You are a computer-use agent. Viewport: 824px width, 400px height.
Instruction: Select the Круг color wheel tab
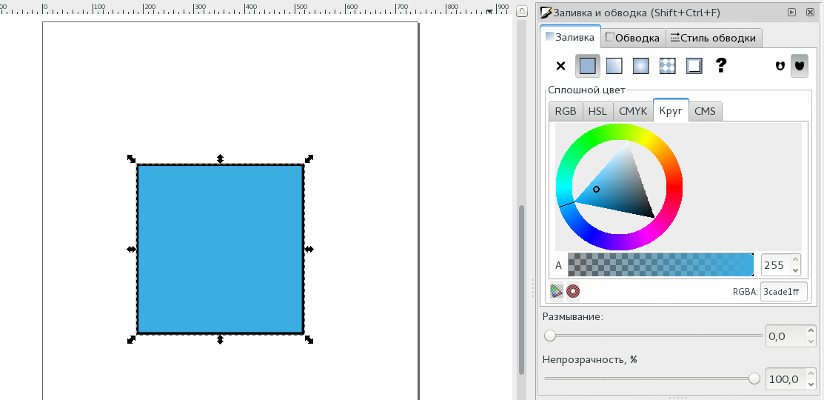pos(671,110)
